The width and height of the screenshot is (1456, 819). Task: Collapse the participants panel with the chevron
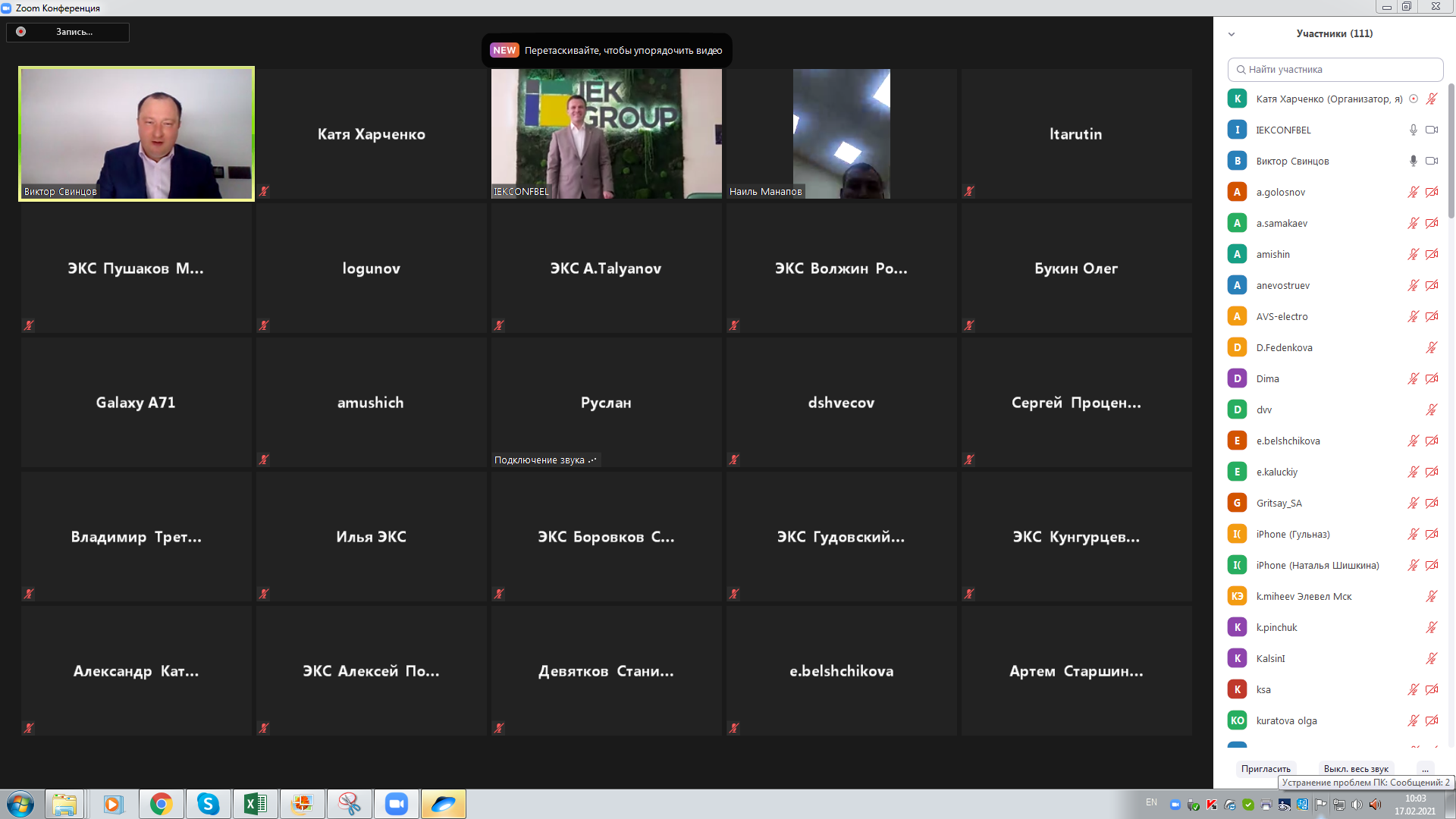pos(1232,34)
